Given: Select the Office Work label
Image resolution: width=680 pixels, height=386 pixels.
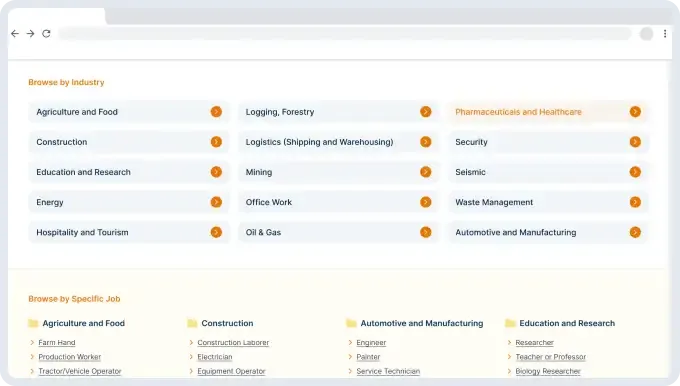Looking at the screenshot, I should (x=269, y=202).
